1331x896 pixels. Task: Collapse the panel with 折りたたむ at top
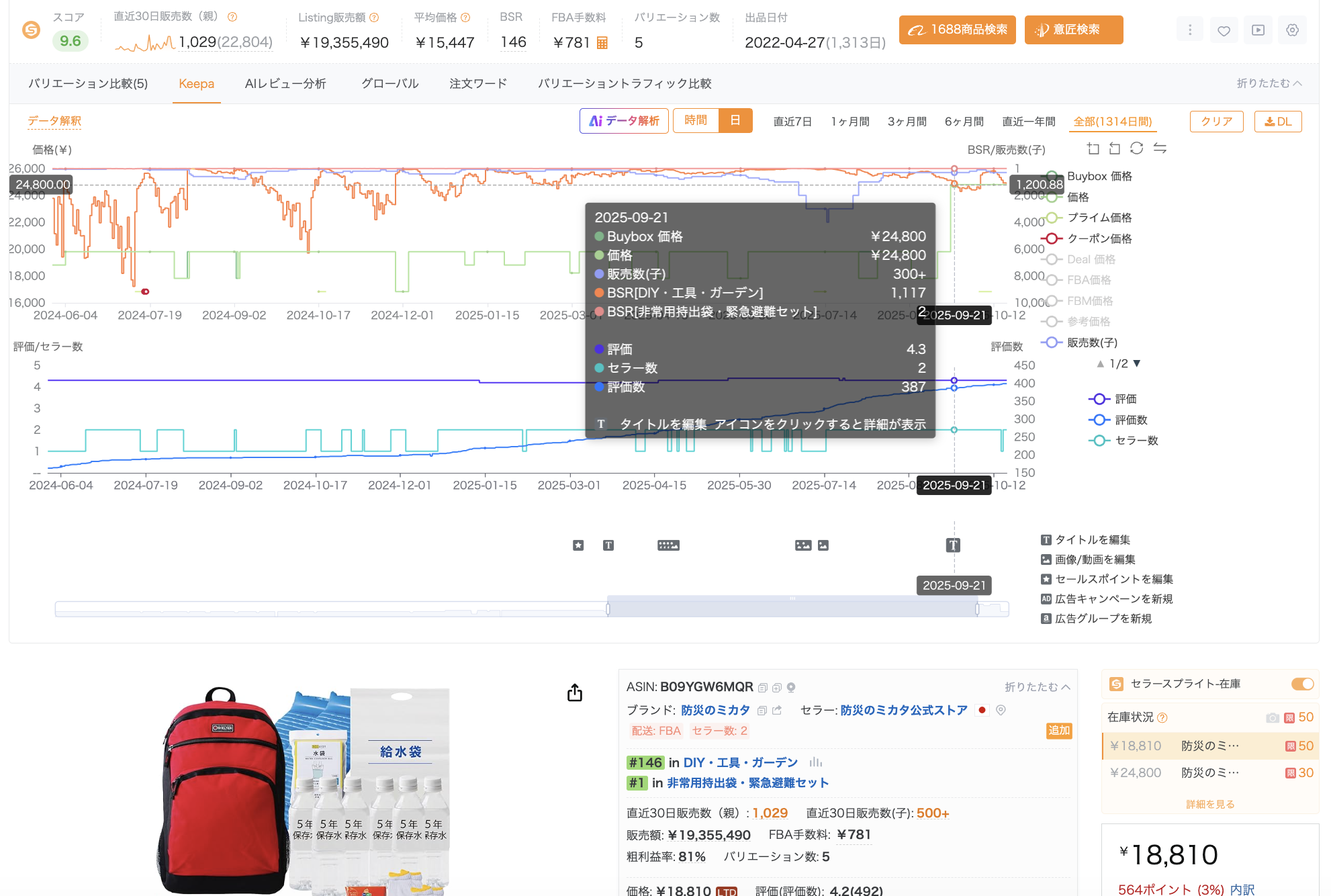pyautogui.click(x=1269, y=83)
